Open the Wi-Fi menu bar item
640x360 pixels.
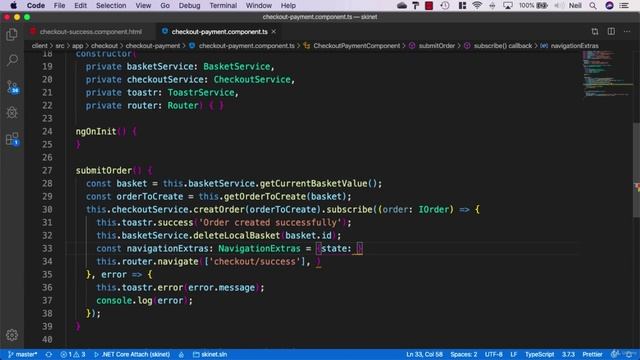[477, 5]
